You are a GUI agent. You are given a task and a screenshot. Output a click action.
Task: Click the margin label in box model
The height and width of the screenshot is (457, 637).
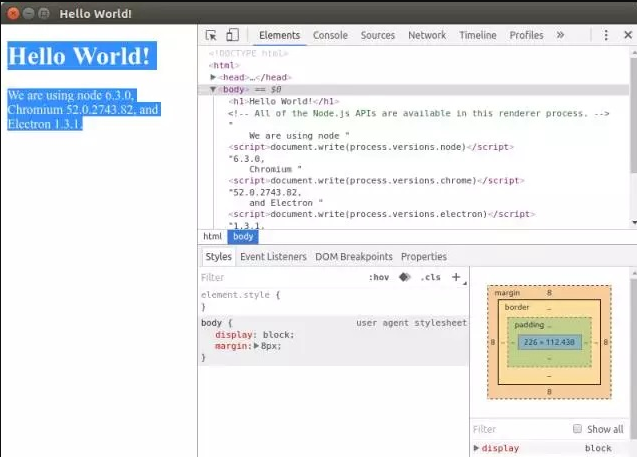coord(507,293)
